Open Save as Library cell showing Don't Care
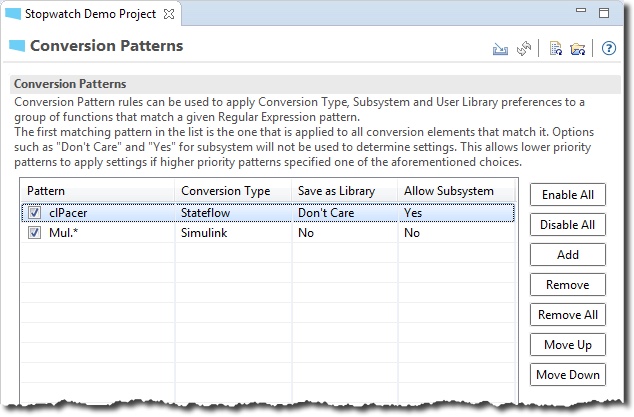 345,213
